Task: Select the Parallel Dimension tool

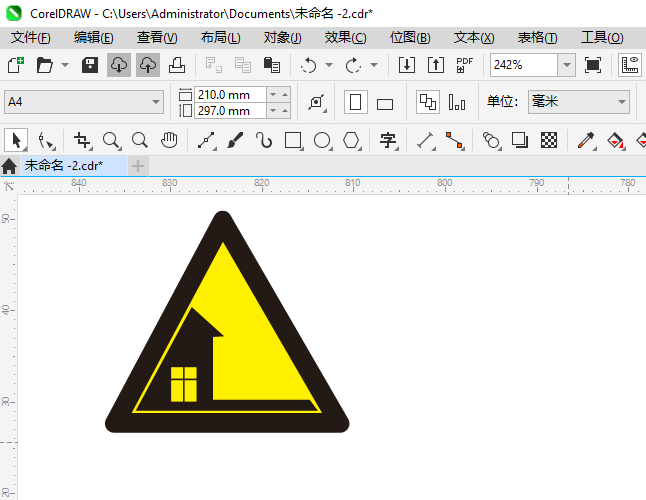Action: (426, 140)
